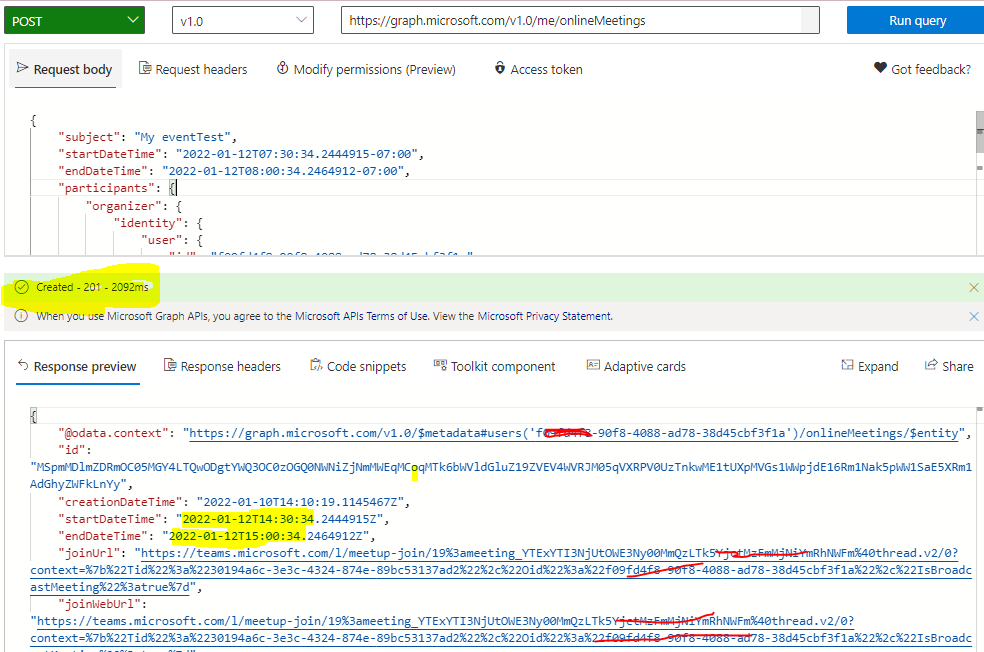Open the Microsoft Privacy Statement link
Image resolution: width=984 pixels, height=652 pixels.
tap(544, 316)
